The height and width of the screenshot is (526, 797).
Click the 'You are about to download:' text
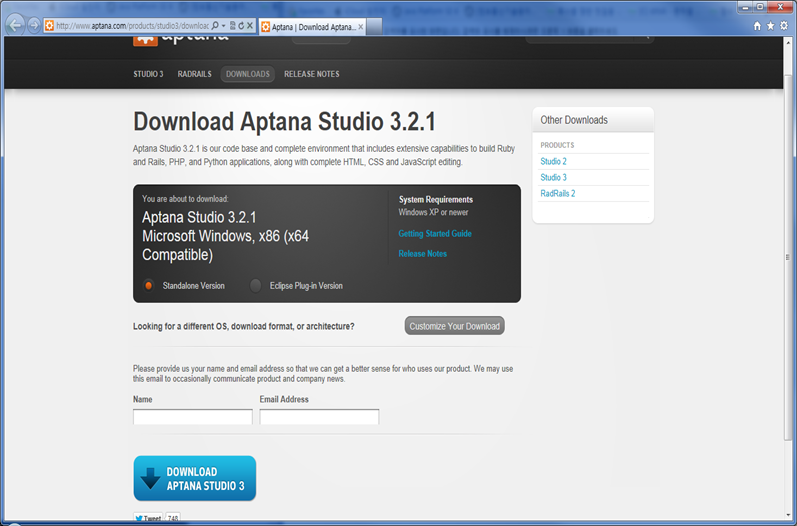pos(185,199)
